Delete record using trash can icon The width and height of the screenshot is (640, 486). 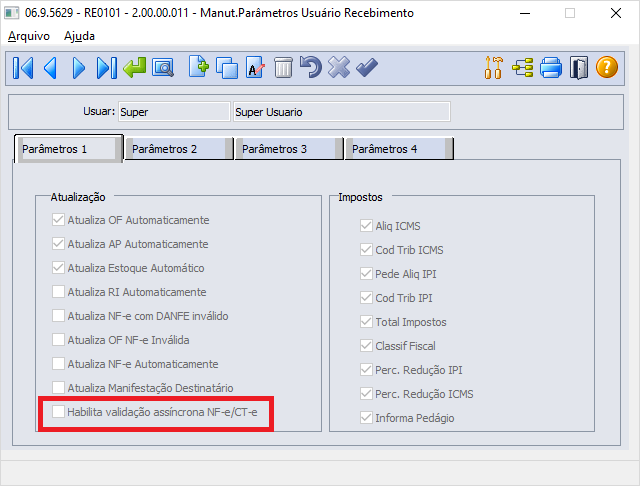pos(283,68)
